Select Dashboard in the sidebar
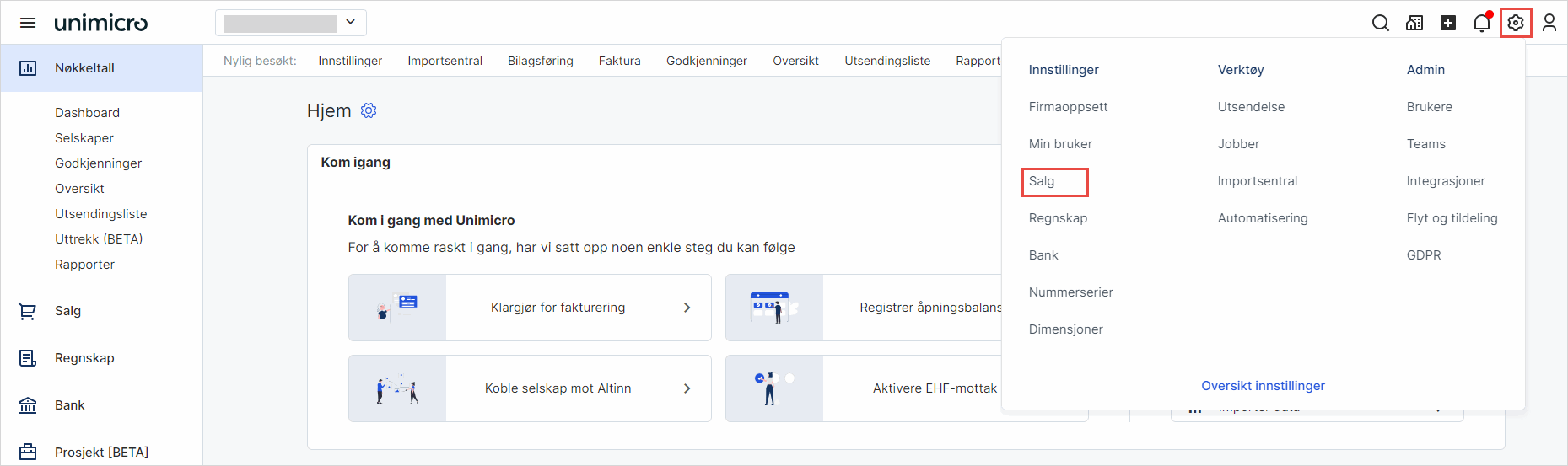 pyautogui.click(x=87, y=113)
